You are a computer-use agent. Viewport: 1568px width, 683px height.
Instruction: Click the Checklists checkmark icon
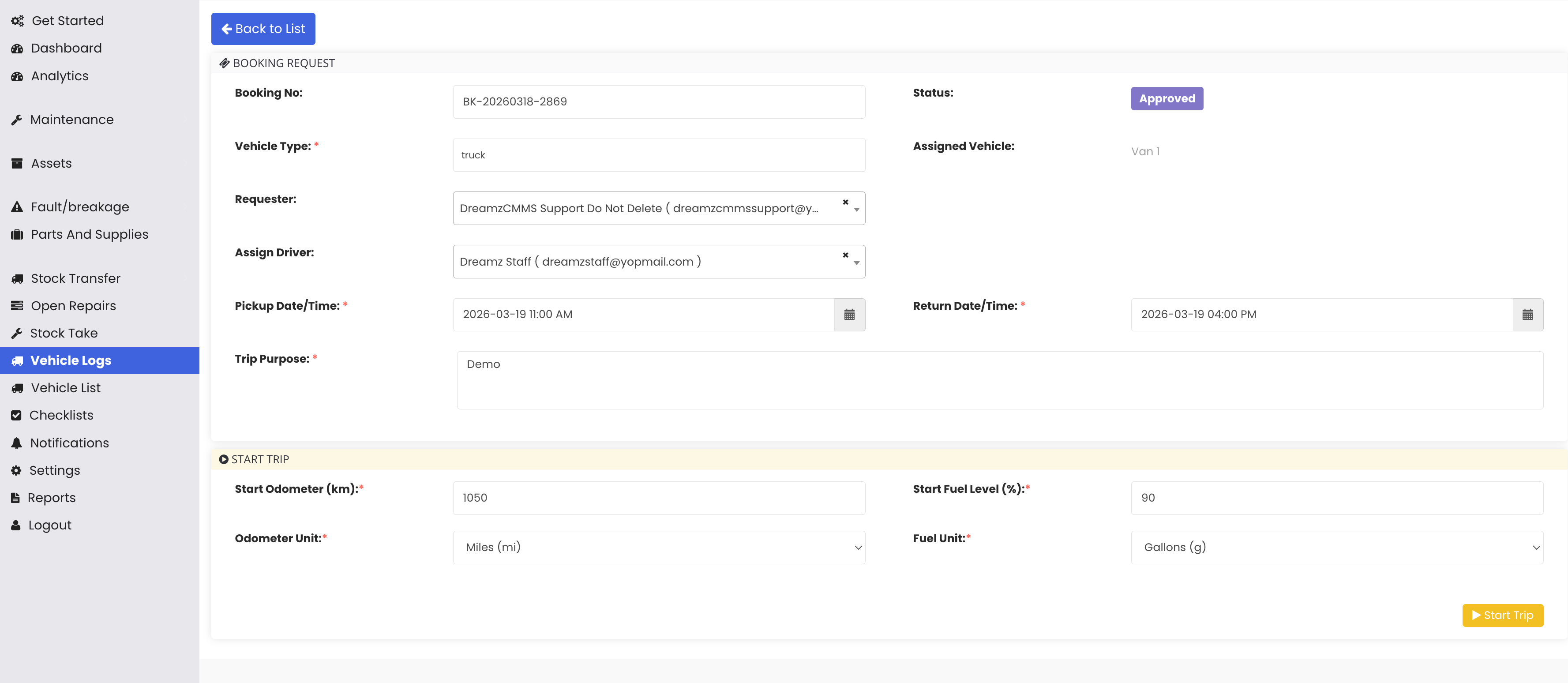point(16,416)
